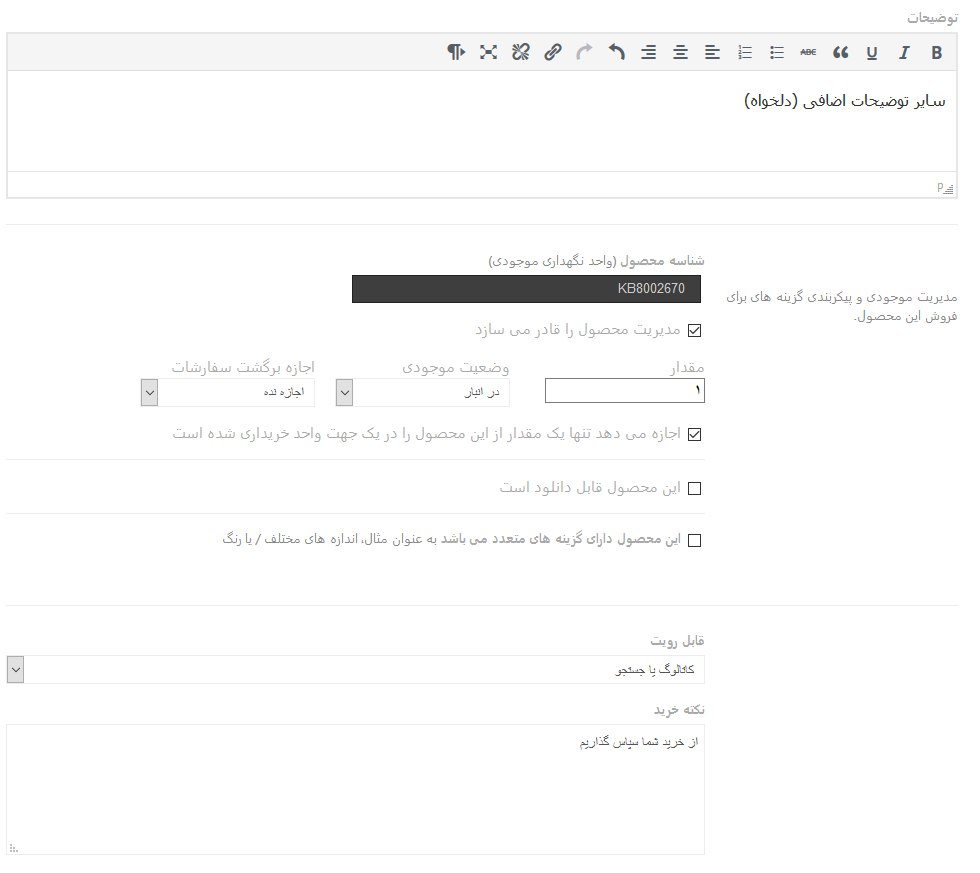980x873 pixels.
Task: Open stock status dropdown showing در انبار
Action: [x=422, y=392]
